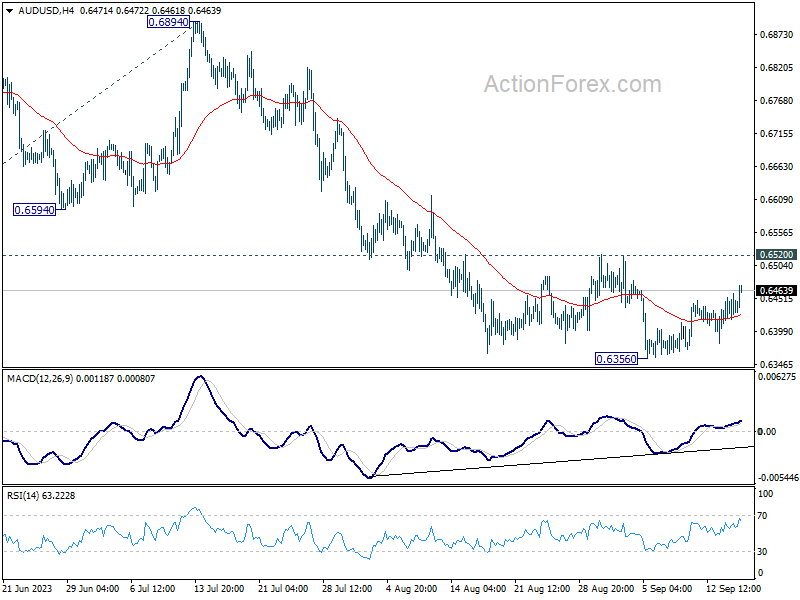Click the current price tag 0.64639
This screenshot has height=600, width=800.
[776, 291]
